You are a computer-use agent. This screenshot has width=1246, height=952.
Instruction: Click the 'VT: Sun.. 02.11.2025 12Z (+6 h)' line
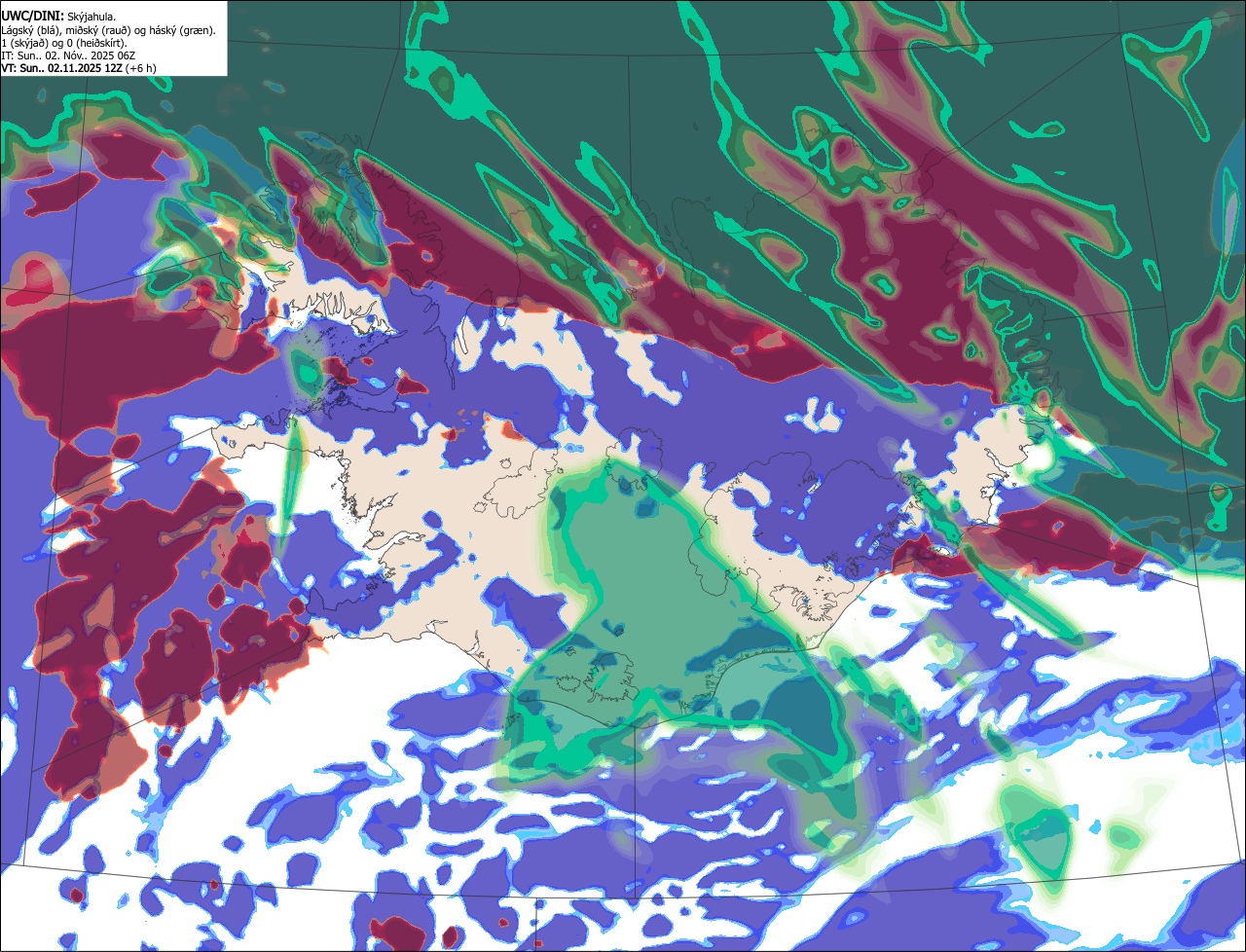pyautogui.click(x=79, y=67)
